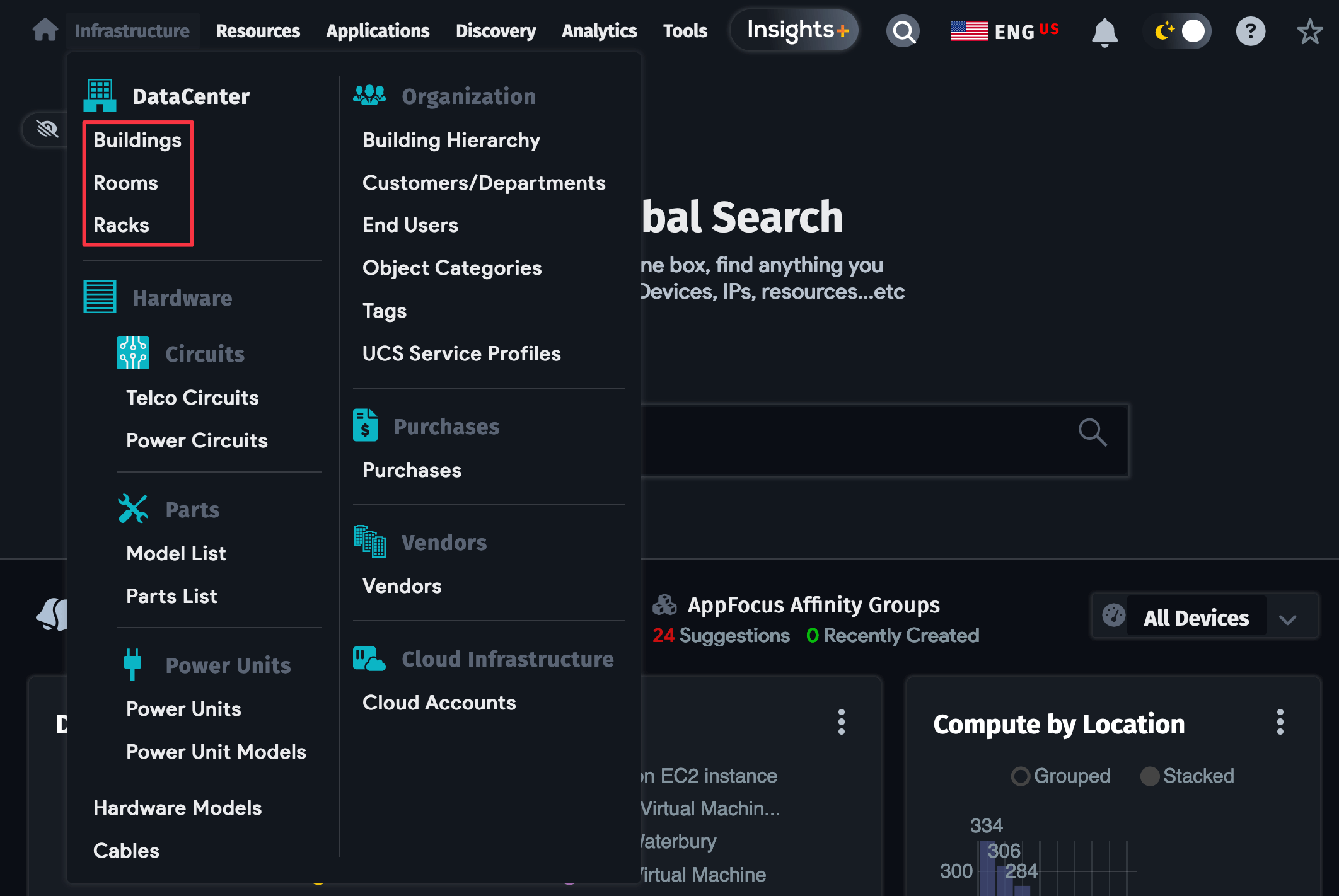The height and width of the screenshot is (896, 1339).
Task: Select the Grouped radio option
Action: (x=1020, y=776)
